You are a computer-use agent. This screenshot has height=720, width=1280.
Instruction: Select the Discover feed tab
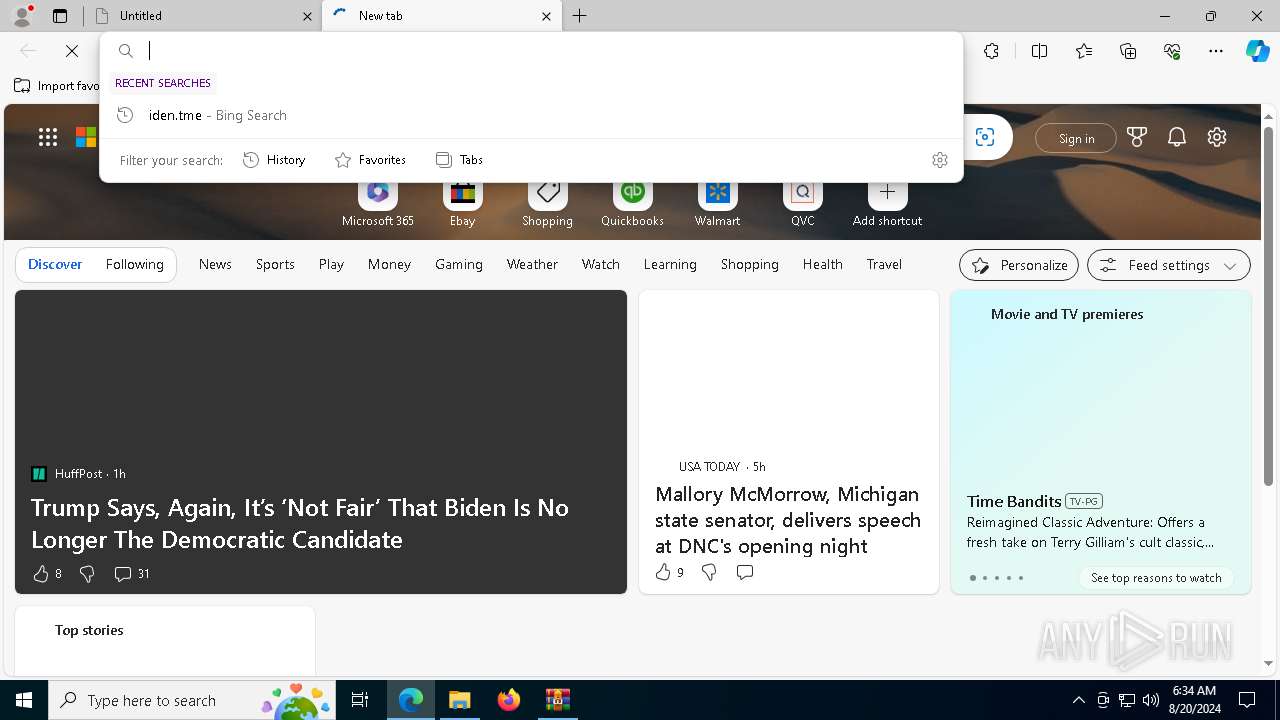(x=55, y=264)
